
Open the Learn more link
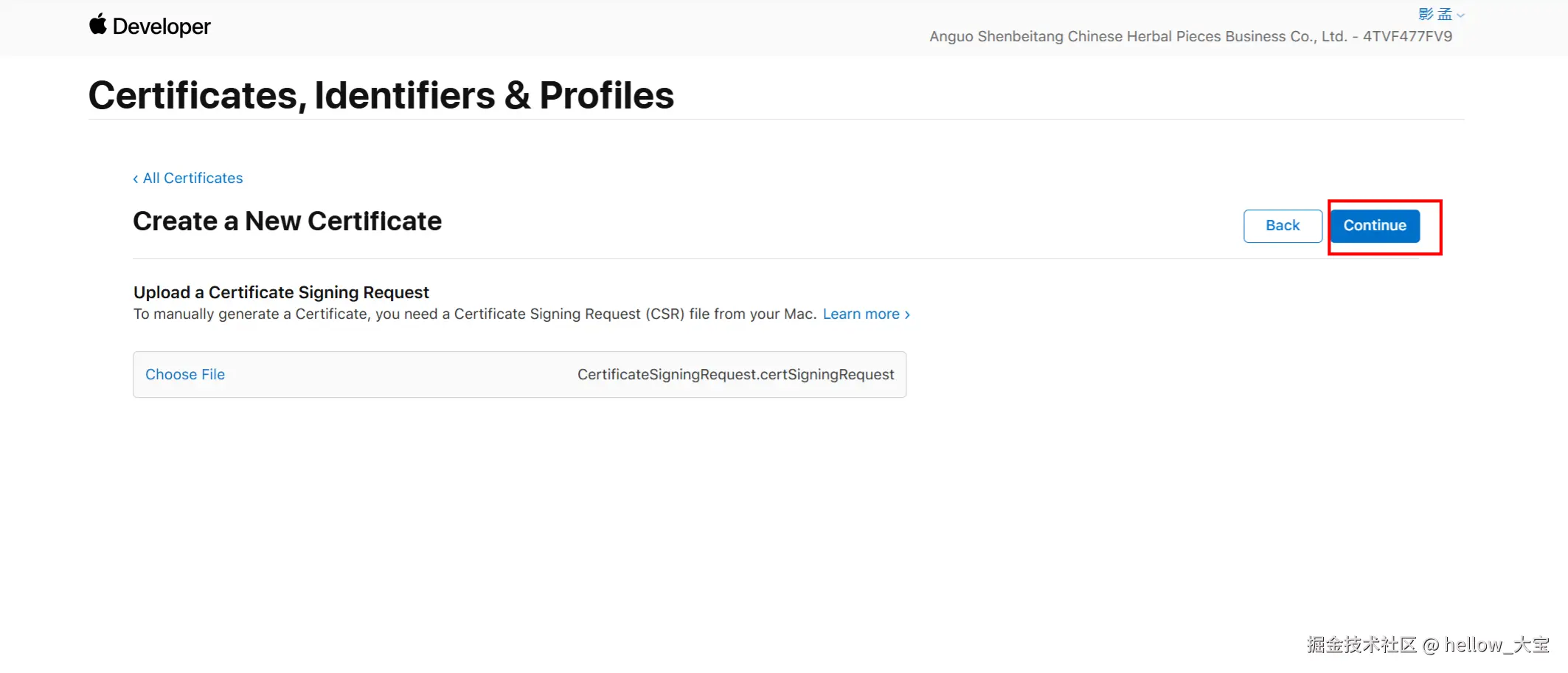[861, 314]
